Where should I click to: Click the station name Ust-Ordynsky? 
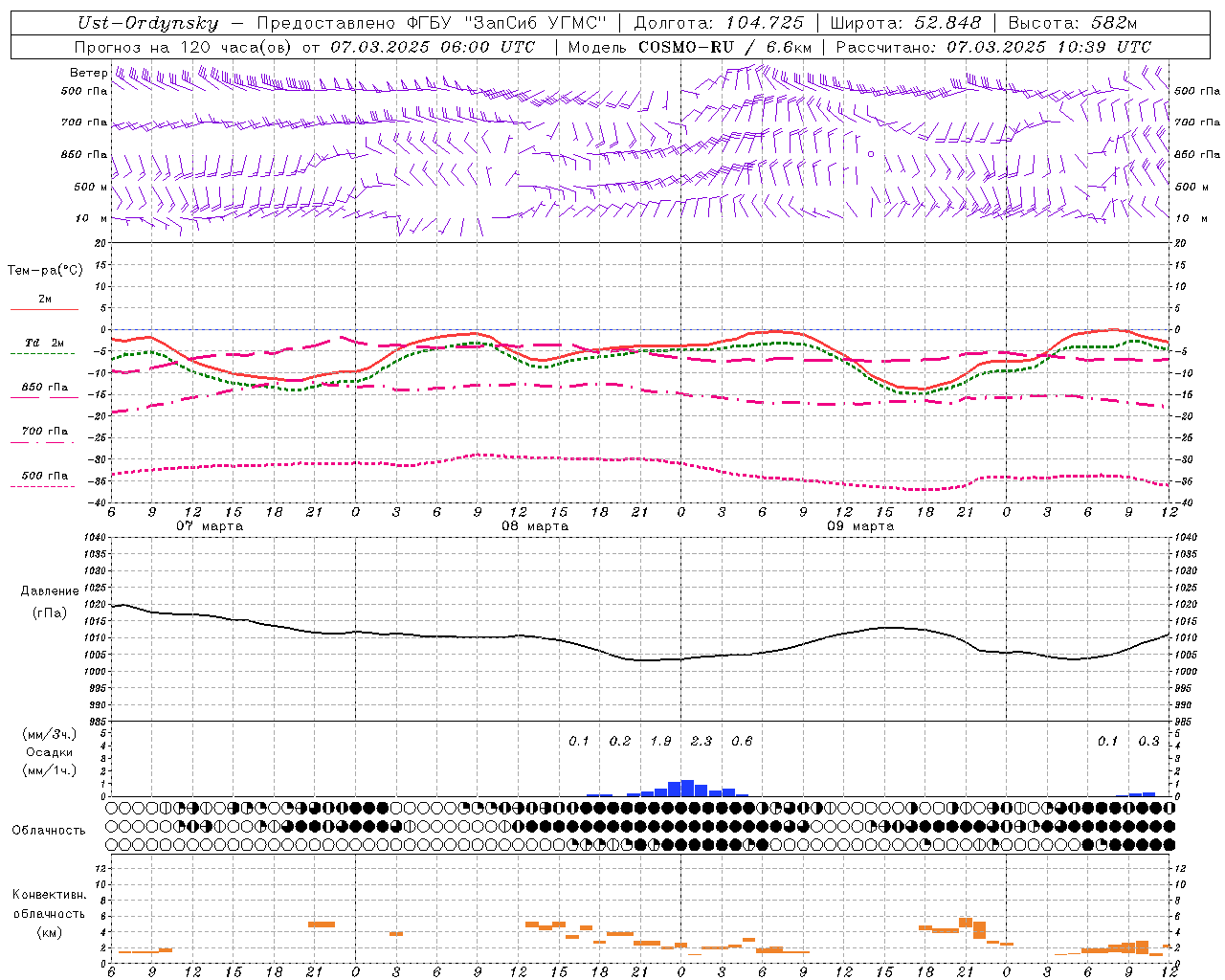(148, 23)
